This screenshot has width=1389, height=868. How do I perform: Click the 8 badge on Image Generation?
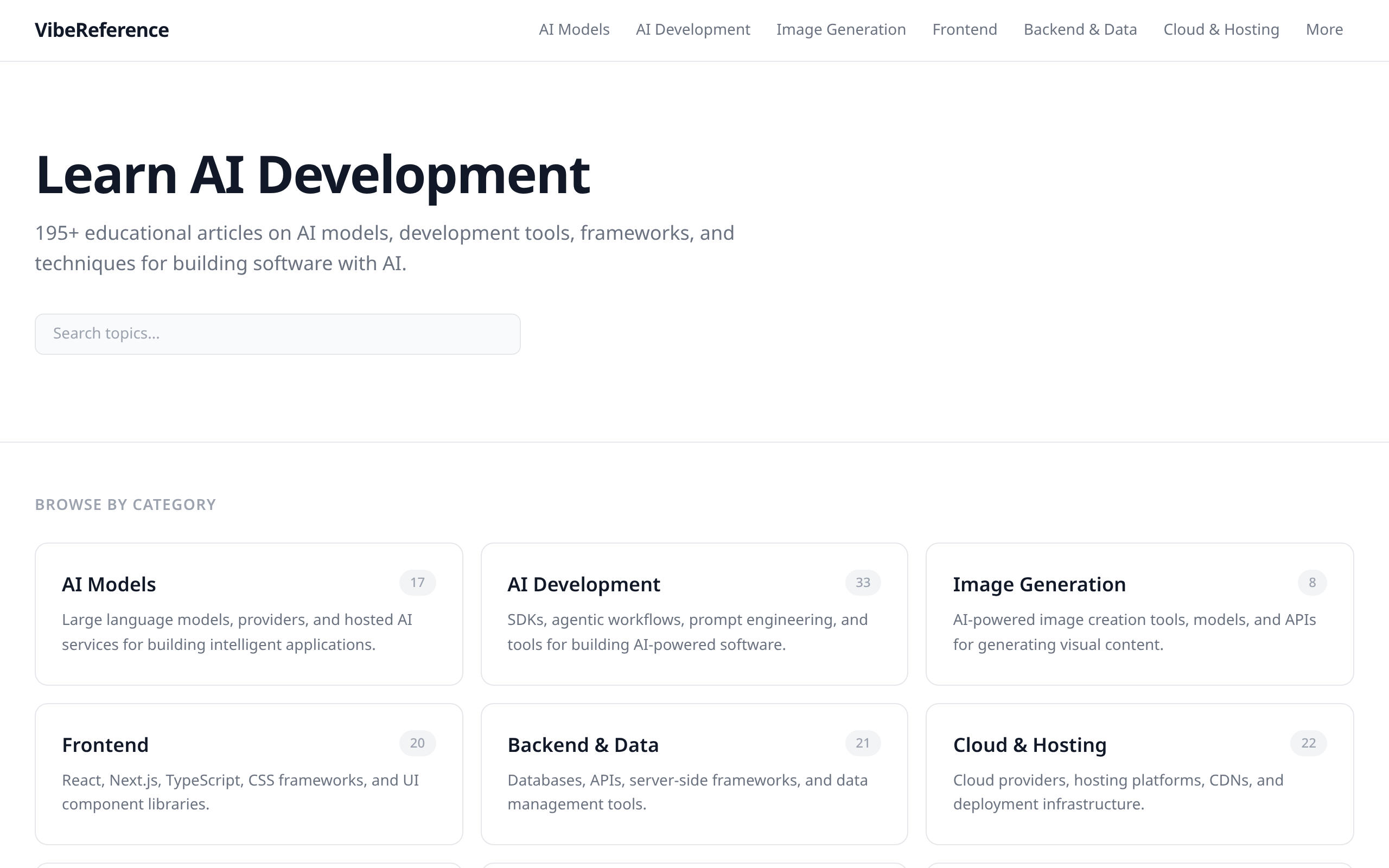[x=1311, y=583]
